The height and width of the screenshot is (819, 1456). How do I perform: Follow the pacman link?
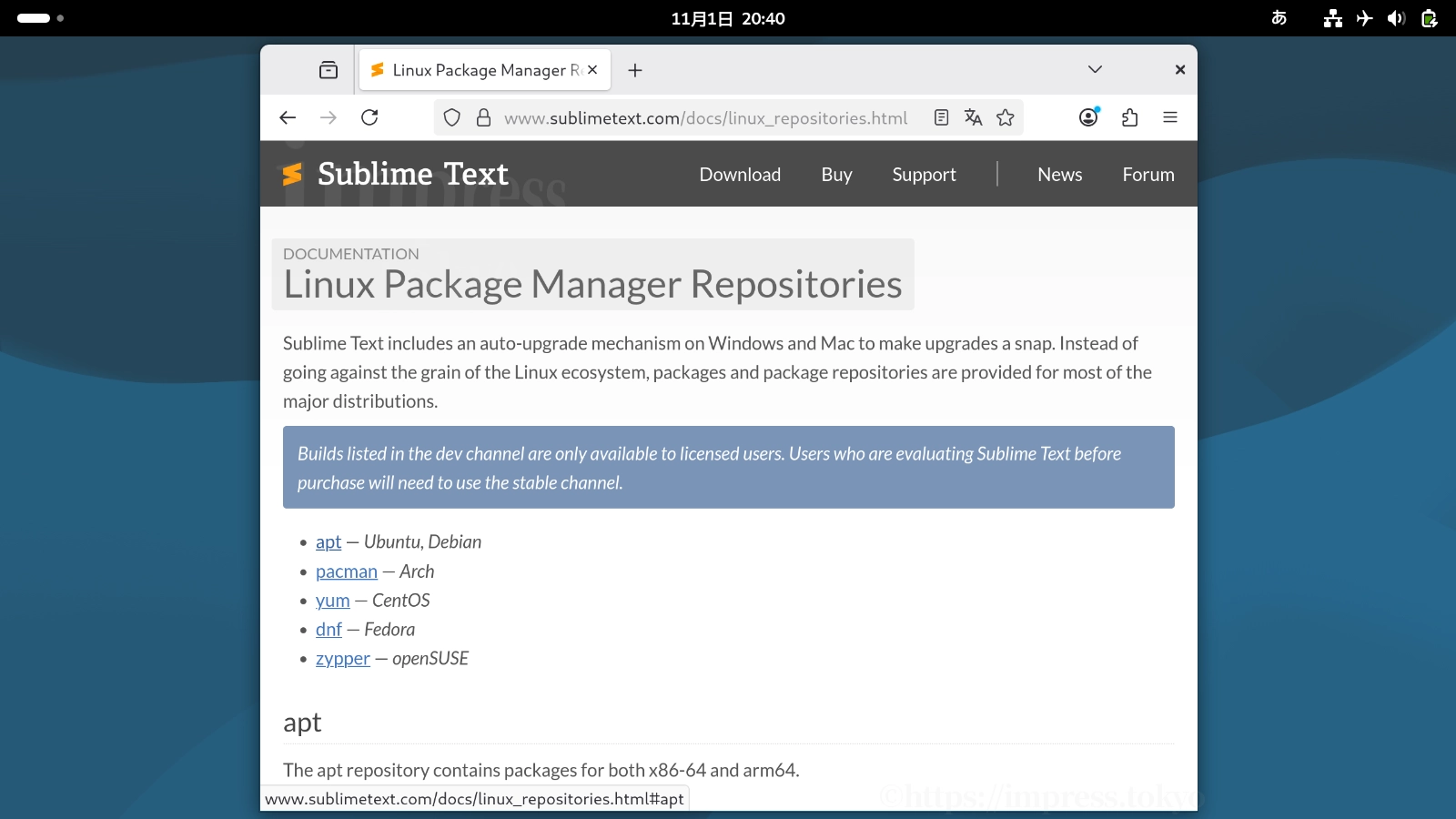[347, 571]
